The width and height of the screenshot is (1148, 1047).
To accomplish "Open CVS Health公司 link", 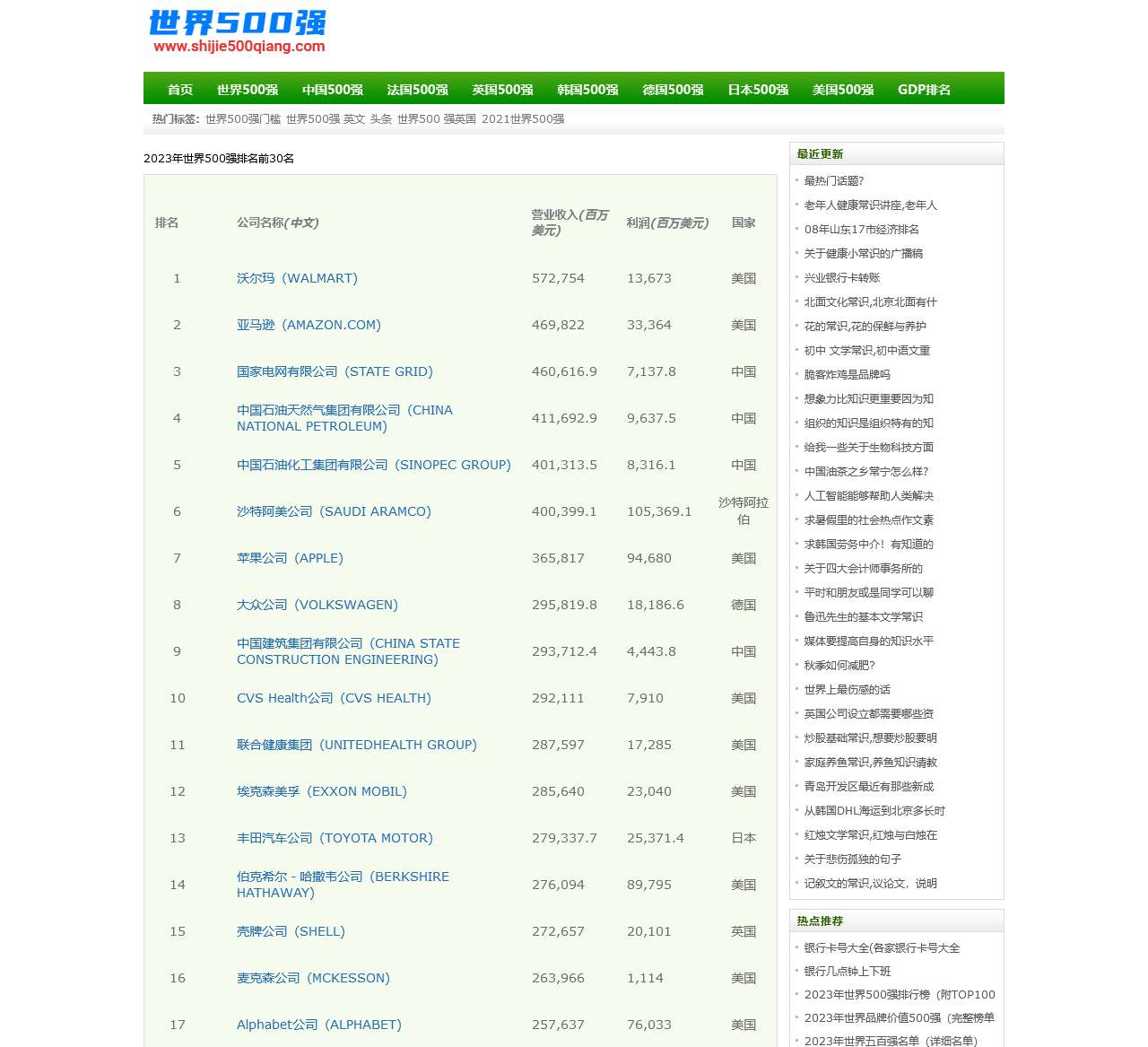I will coord(334,698).
